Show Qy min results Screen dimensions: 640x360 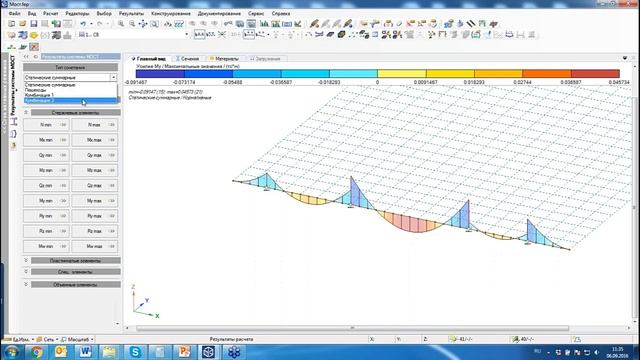46,155
